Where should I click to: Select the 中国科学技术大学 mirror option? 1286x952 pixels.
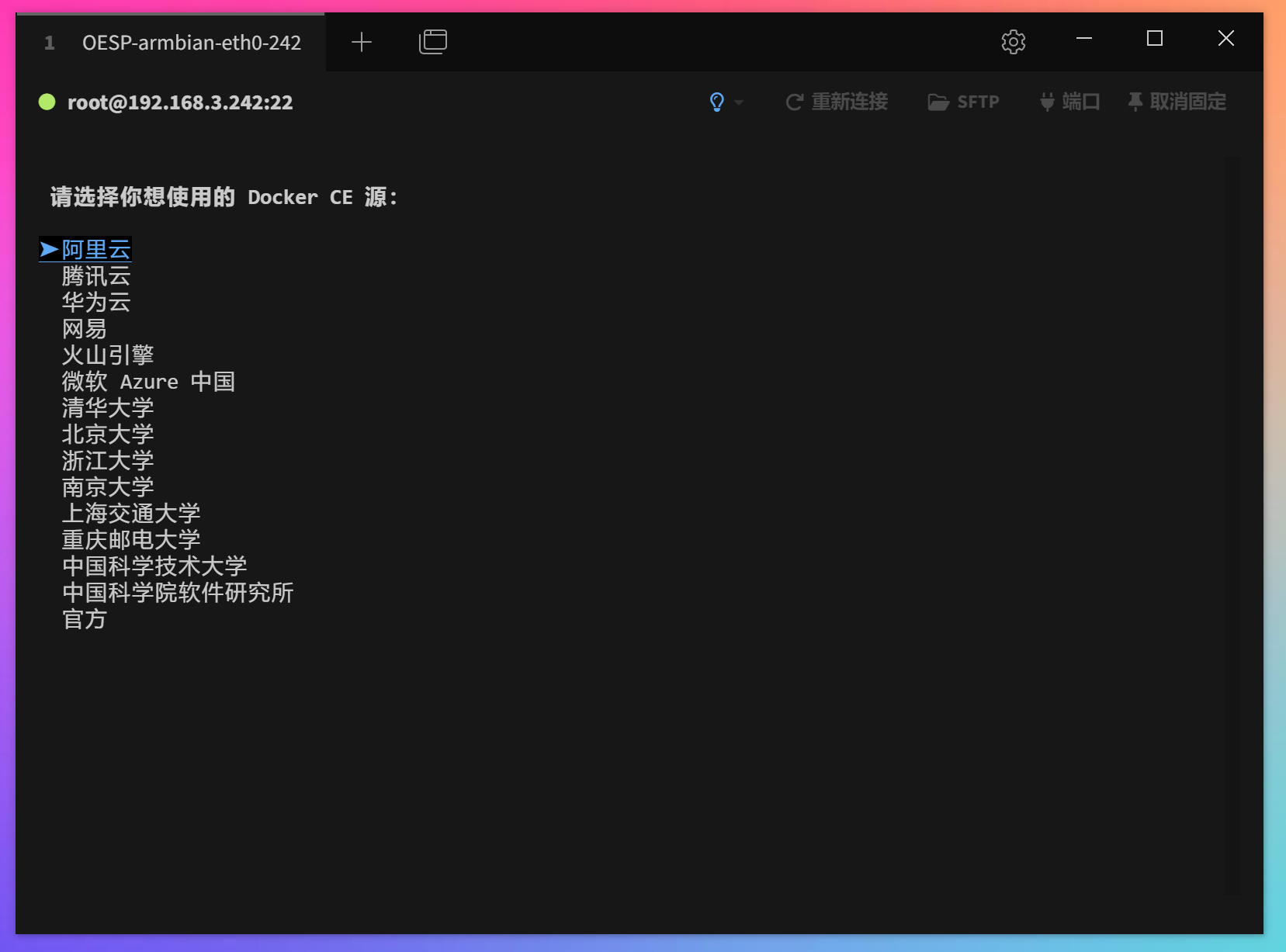pyautogui.click(x=154, y=566)
